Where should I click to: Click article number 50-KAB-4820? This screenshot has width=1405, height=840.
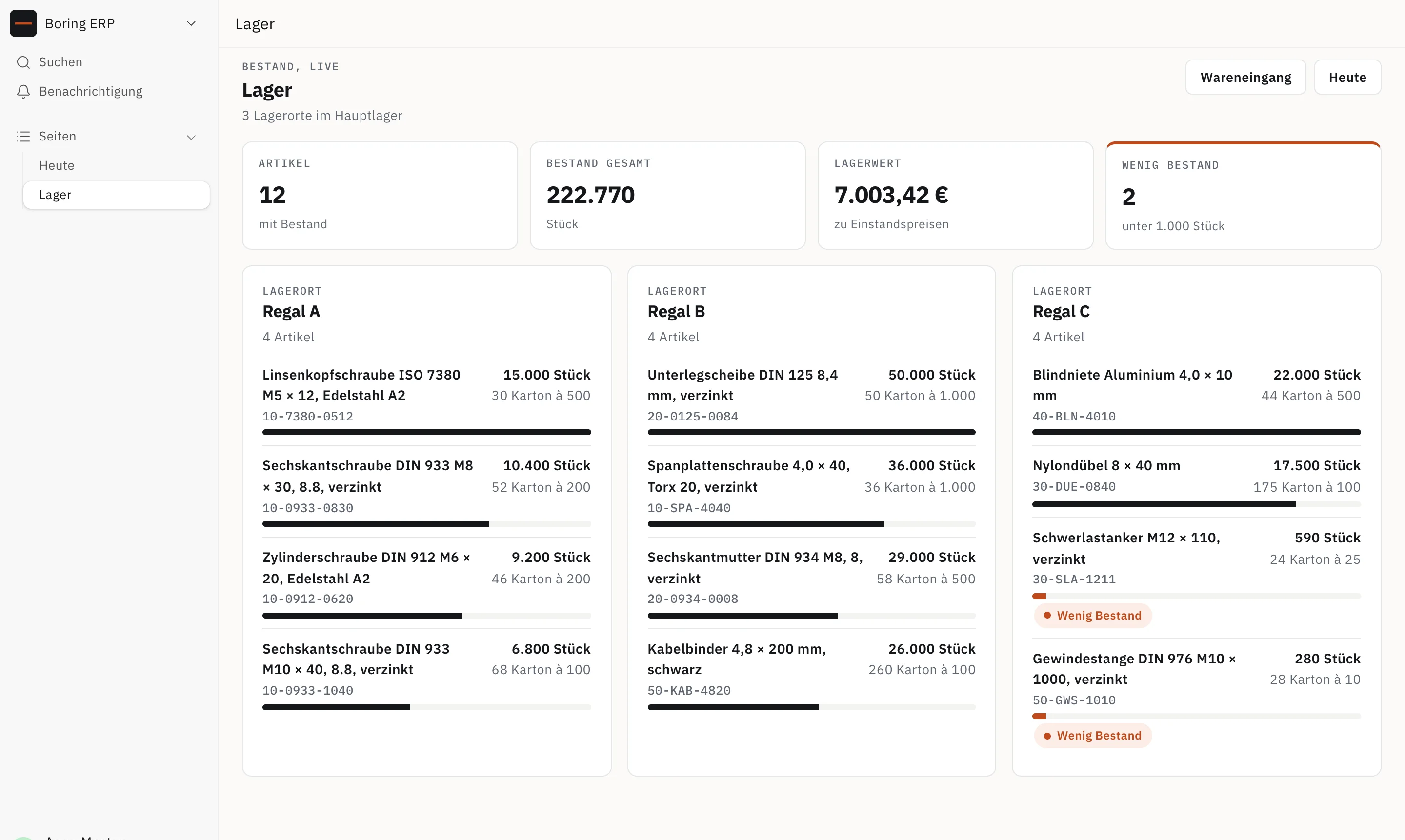689,691
